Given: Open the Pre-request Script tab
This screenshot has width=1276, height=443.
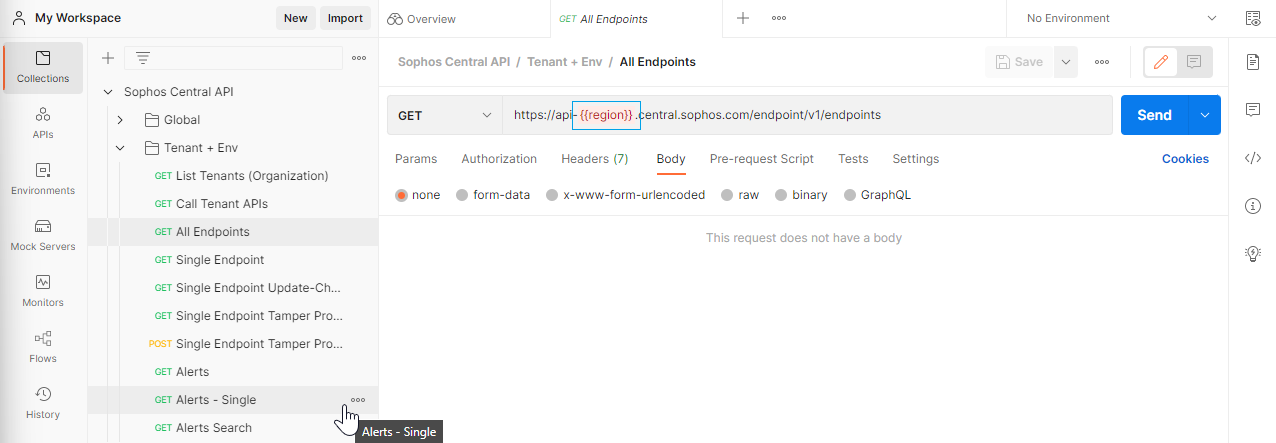Looking at the screenshot, I should click(762, 159).
